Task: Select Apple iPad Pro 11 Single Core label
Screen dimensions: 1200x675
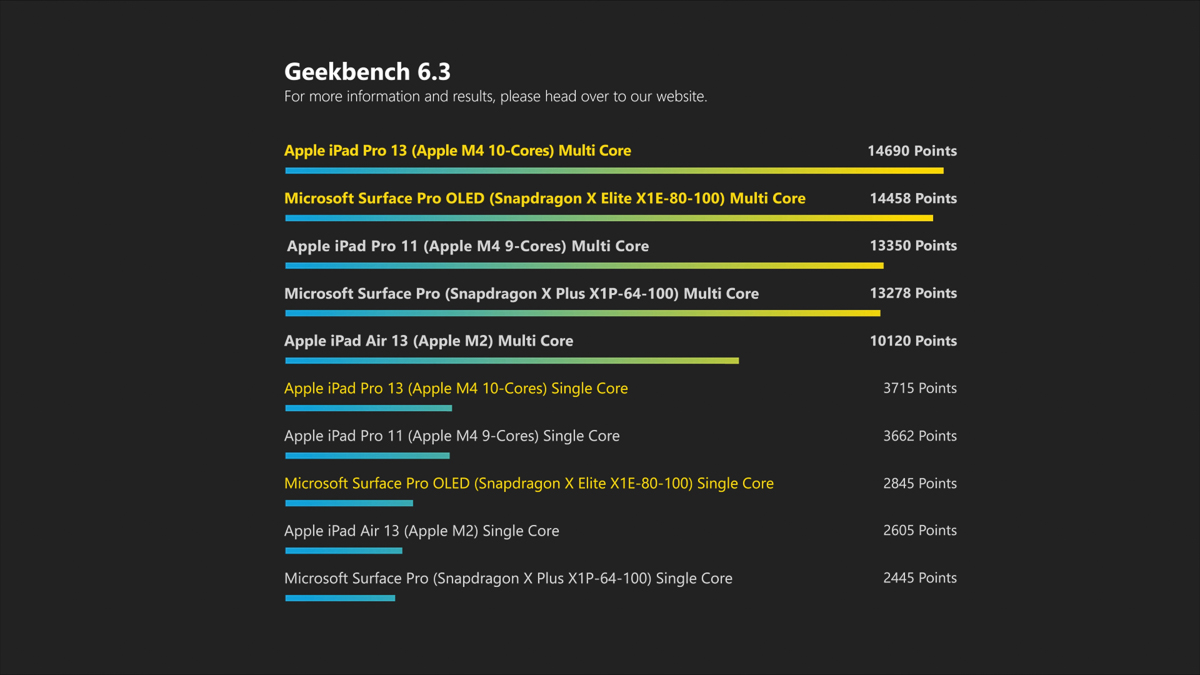Action: click(x=451, y=436)
